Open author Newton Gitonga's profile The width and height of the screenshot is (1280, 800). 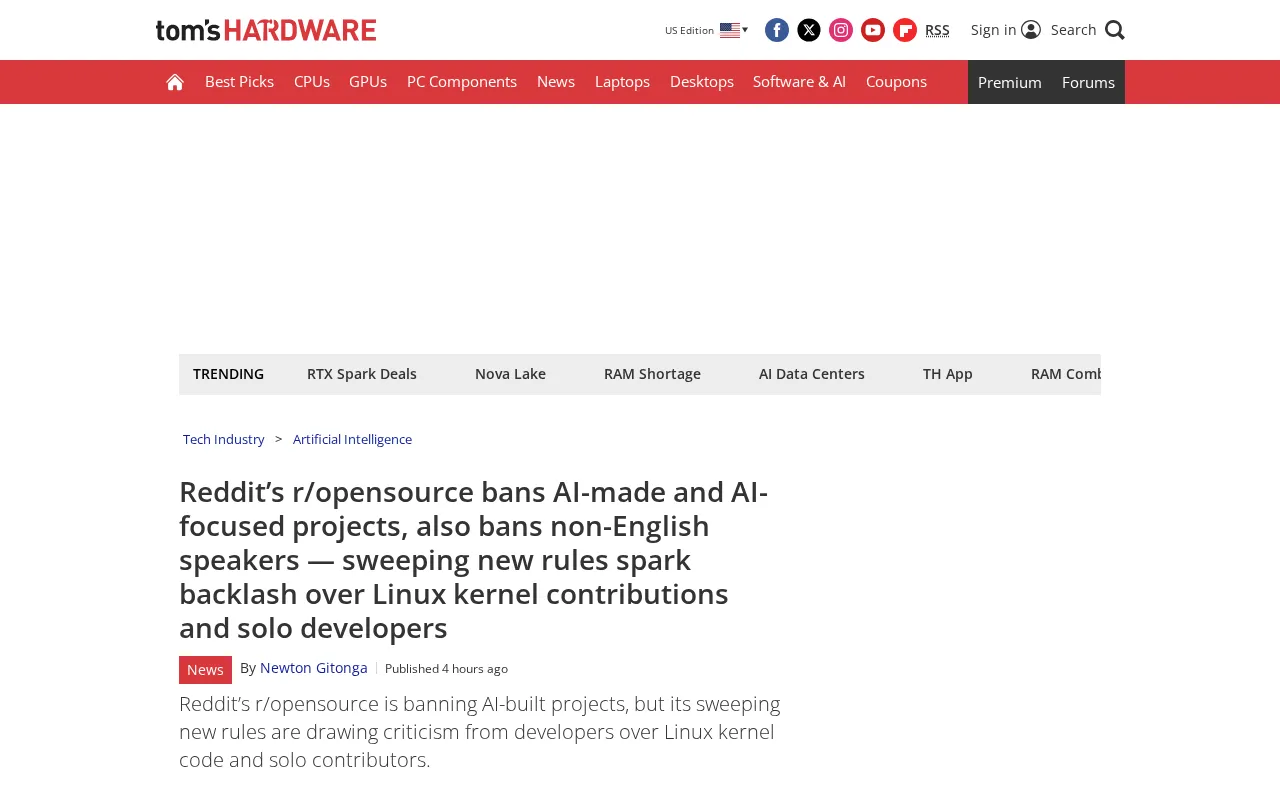(314, 668)
